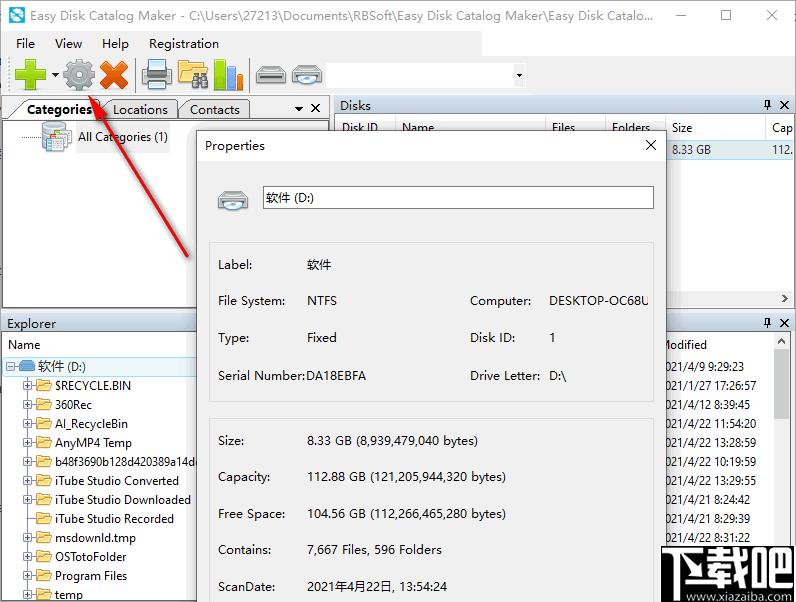Viewport: 796px width, 602px height.
Task: Switch to the Contacts tab
Action: pyautogui.click(x=215, y=109)
